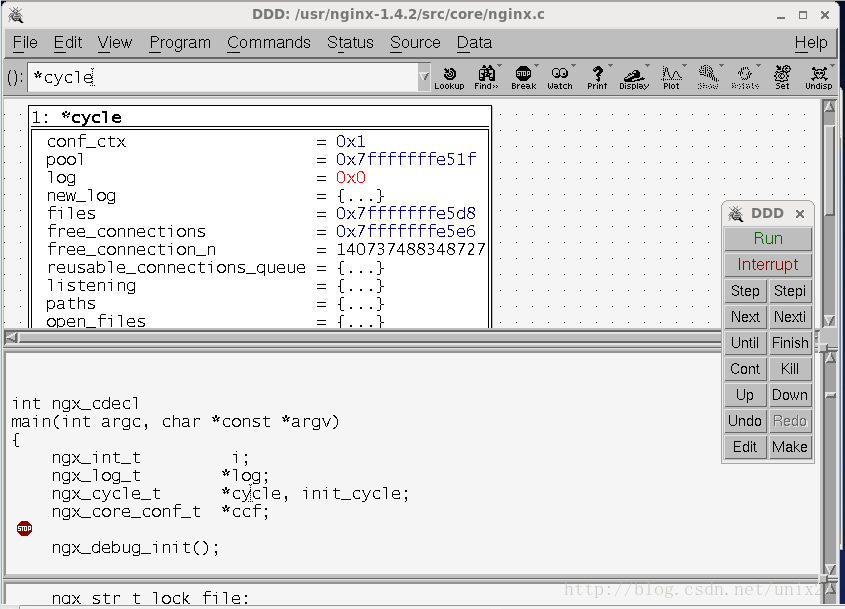Close the DDD command tool panel

tap(800, 214)
